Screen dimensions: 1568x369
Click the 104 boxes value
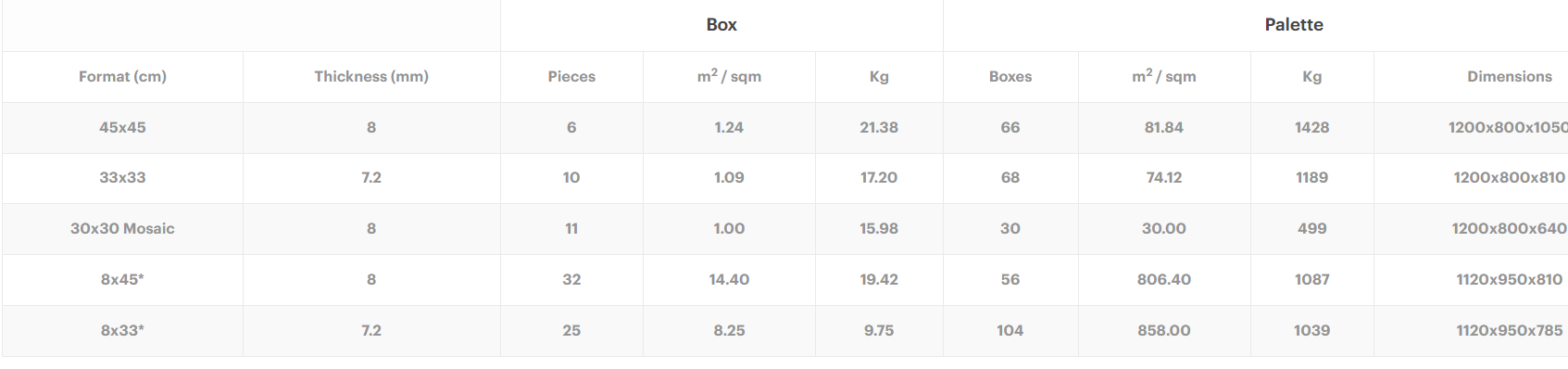[x=1010, y=331]
